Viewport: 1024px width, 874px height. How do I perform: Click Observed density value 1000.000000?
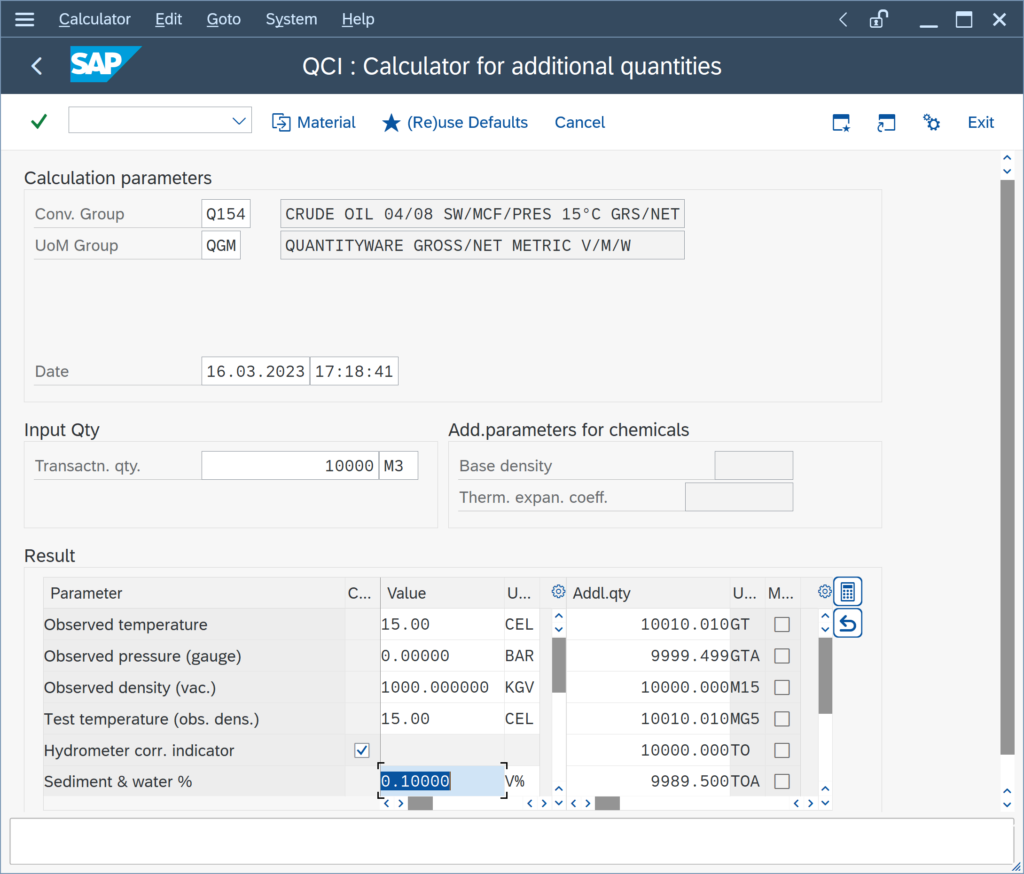tap(442, 687)
